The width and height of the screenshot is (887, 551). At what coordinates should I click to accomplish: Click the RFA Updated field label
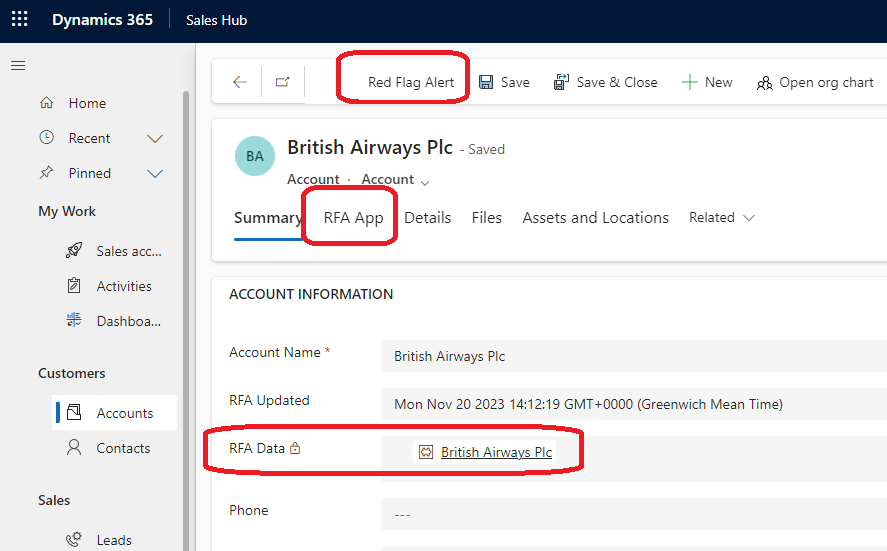click(269, 401)
